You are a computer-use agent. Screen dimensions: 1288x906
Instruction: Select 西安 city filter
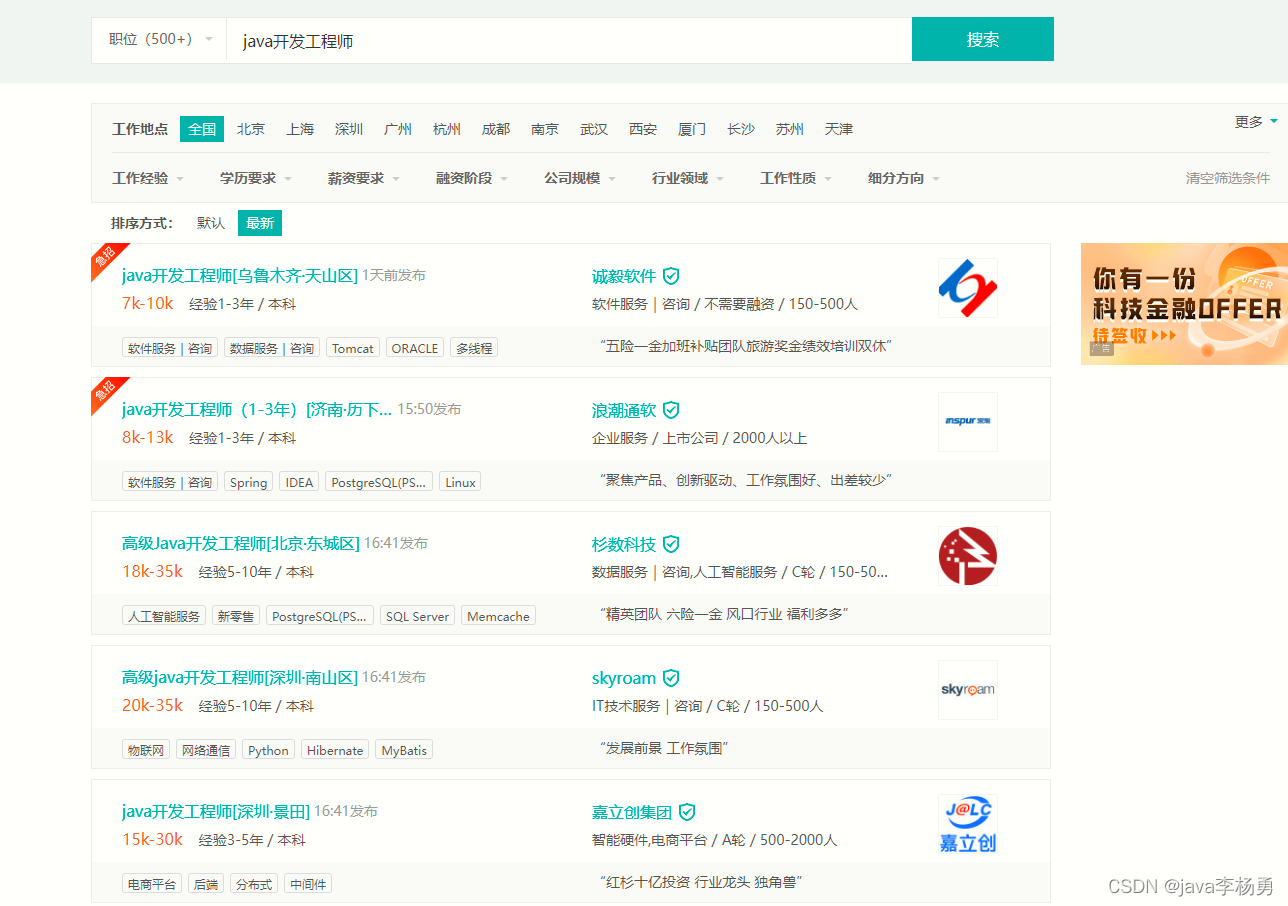pyautogui.click(x=643, y=129)
